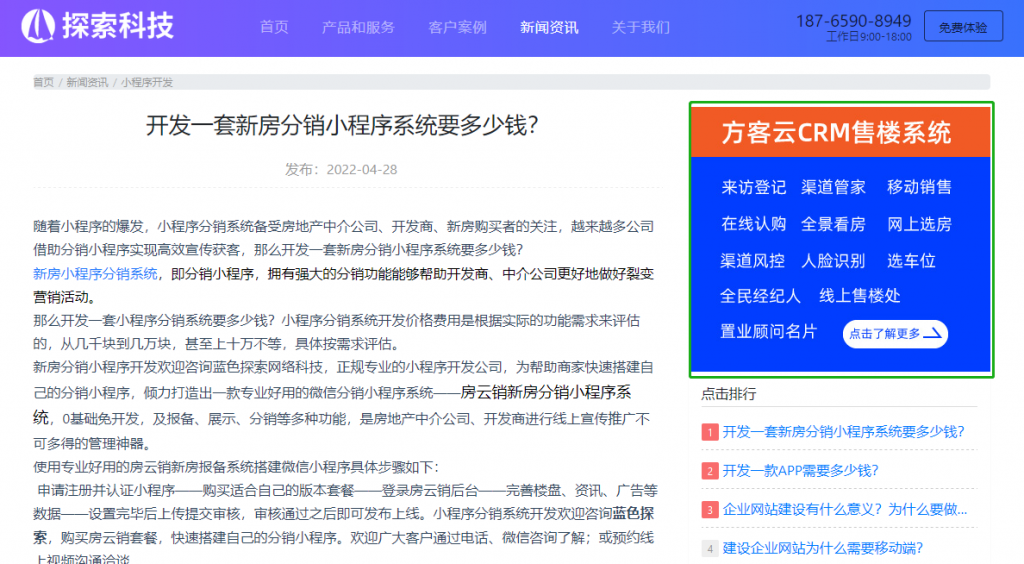Open the 新房小程序分销系统 hyperlink in the article

point(95,274)
